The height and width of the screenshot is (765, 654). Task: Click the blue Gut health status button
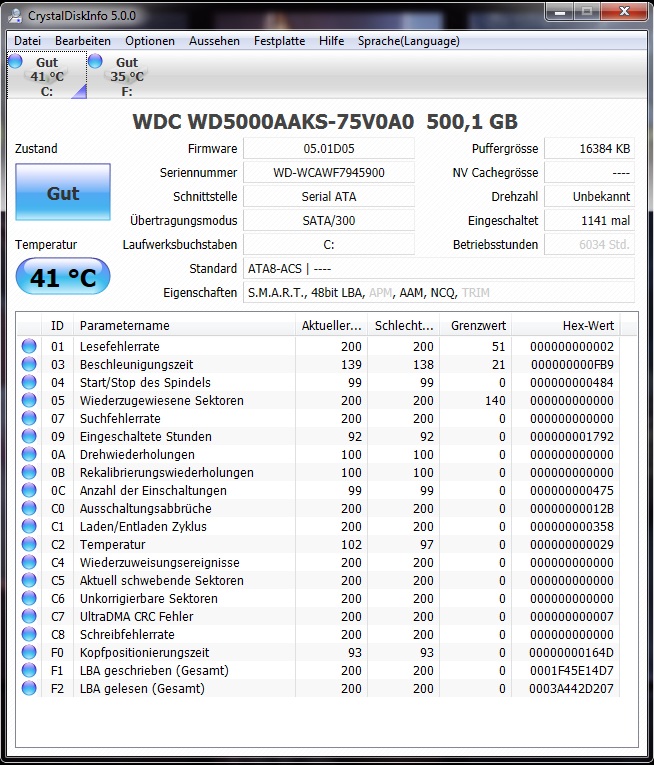pos(63,192)
